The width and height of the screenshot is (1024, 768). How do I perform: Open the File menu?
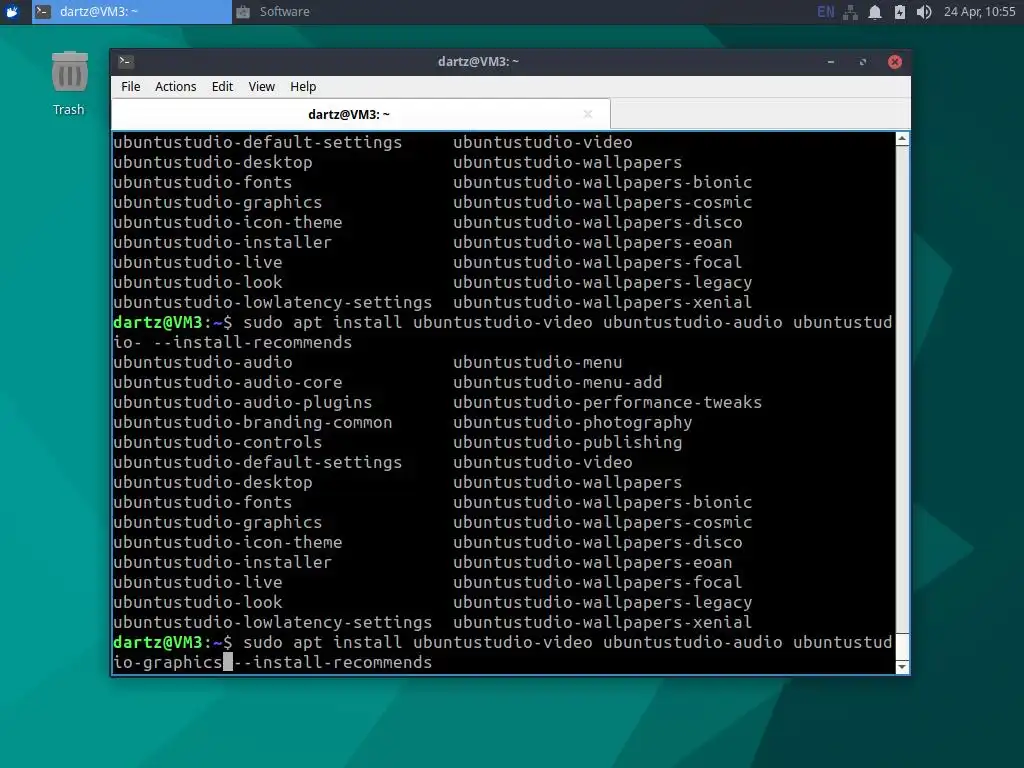pyautogui.click(x=131, y=87)
